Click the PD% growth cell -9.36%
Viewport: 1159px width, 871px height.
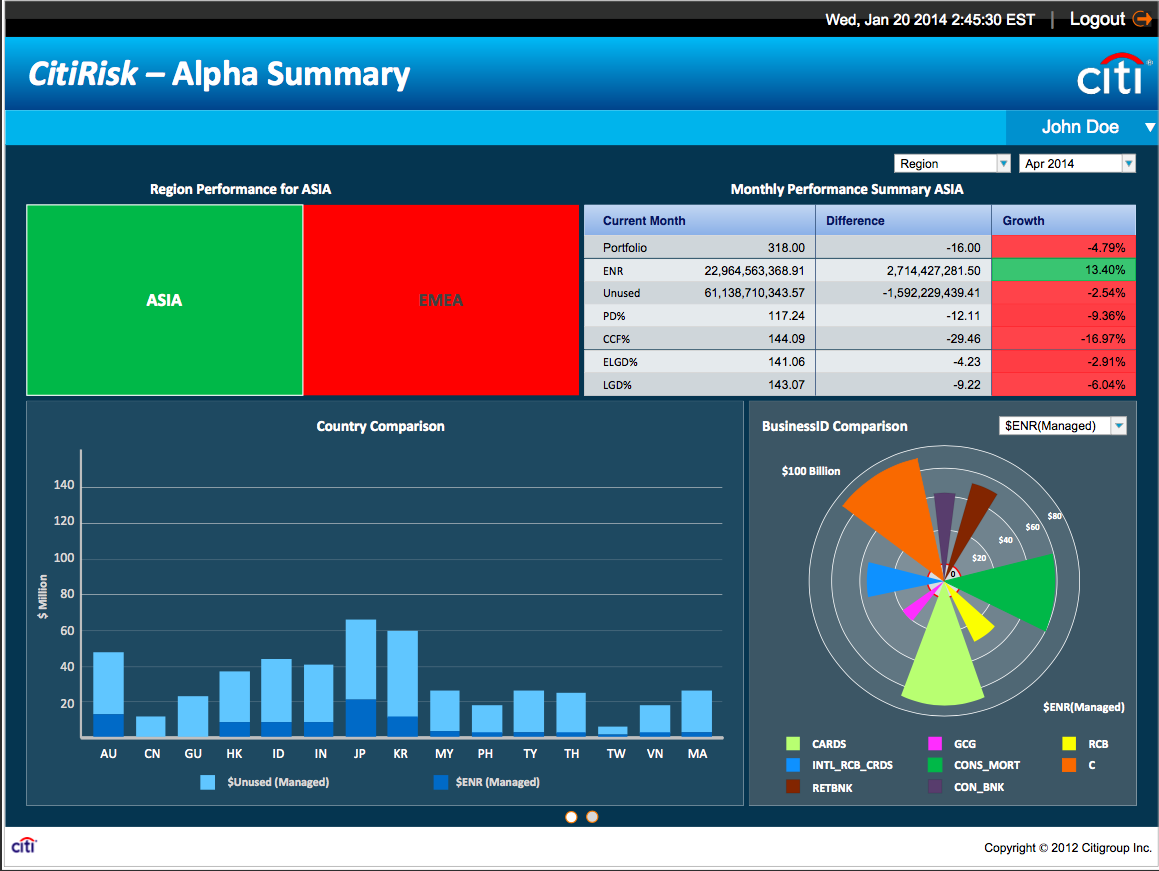(1064, 316)
